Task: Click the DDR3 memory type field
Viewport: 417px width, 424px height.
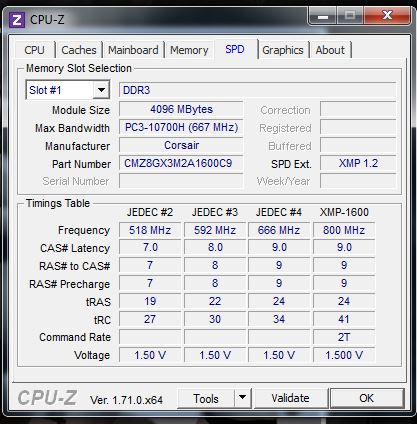Action: click(257, 90)
